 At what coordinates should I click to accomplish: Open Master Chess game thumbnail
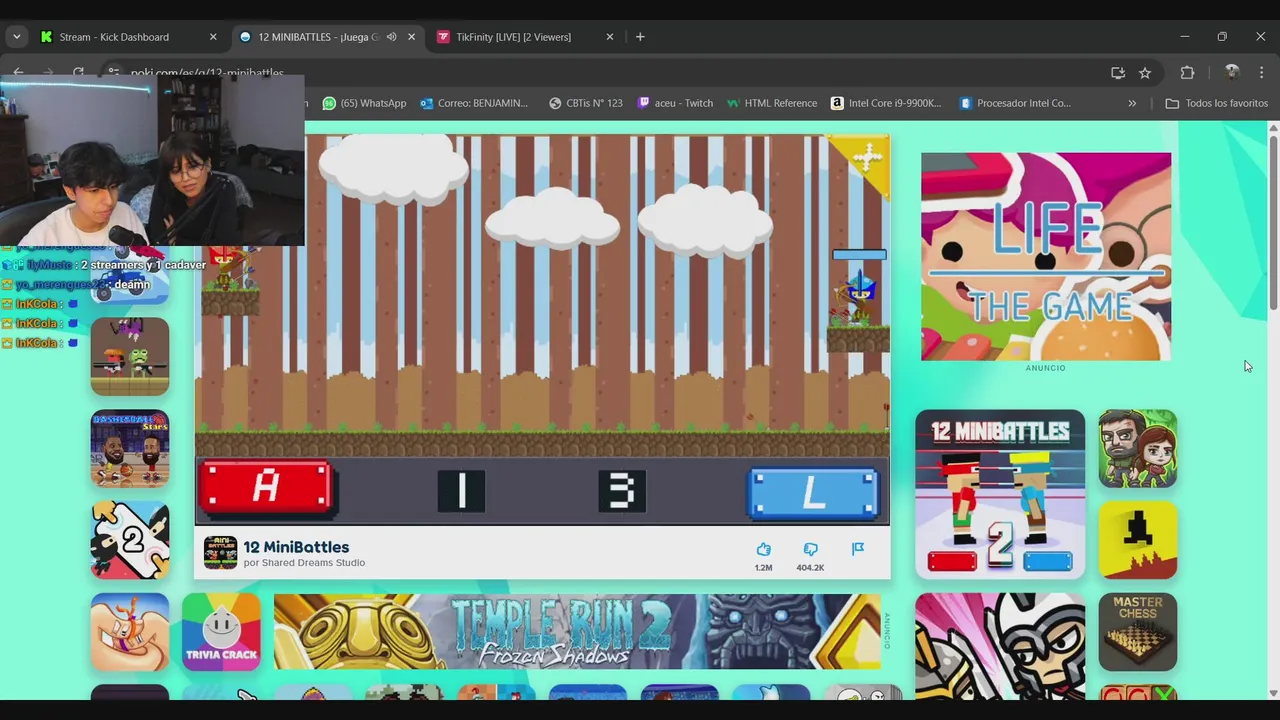(1138, 632)
